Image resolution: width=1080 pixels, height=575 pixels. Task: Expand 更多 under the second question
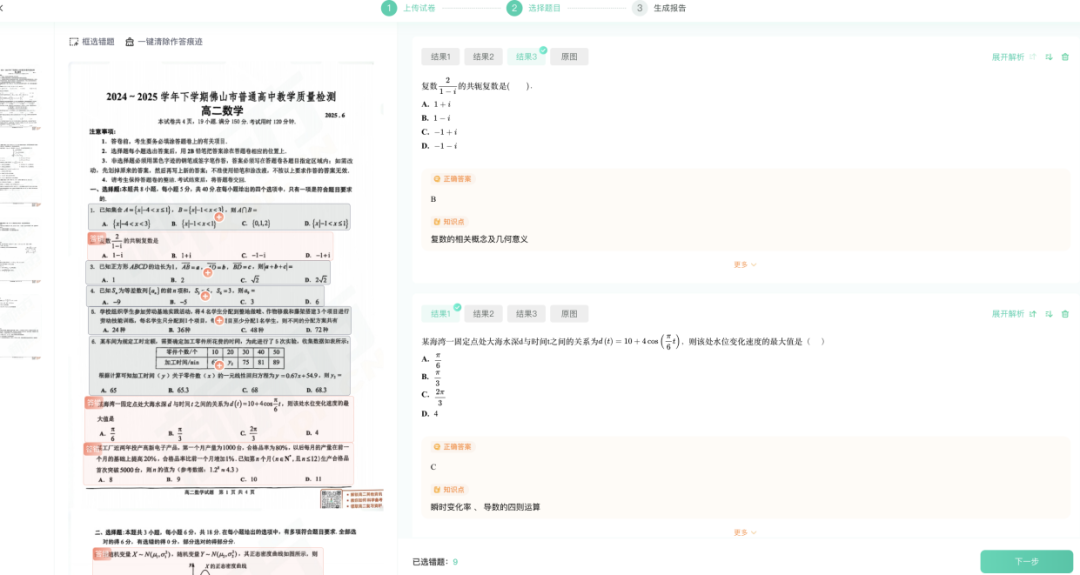(x=745, y=532)
